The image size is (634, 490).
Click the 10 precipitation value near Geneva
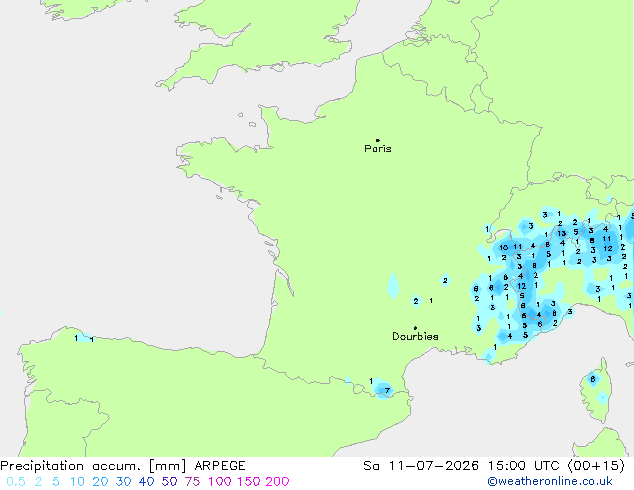[503, 247]
